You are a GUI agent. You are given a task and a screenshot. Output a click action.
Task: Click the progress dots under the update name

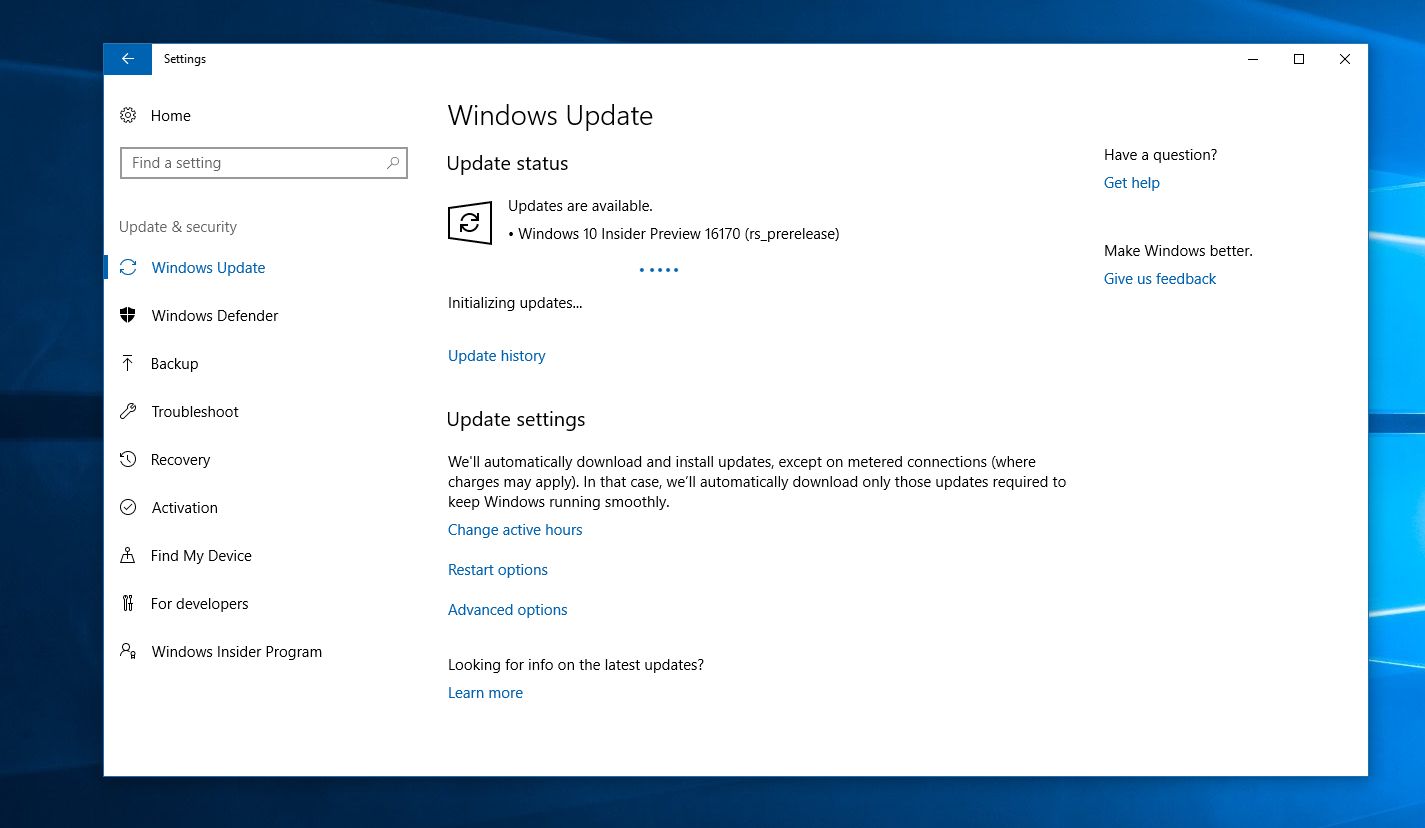[x=659, y=270]
